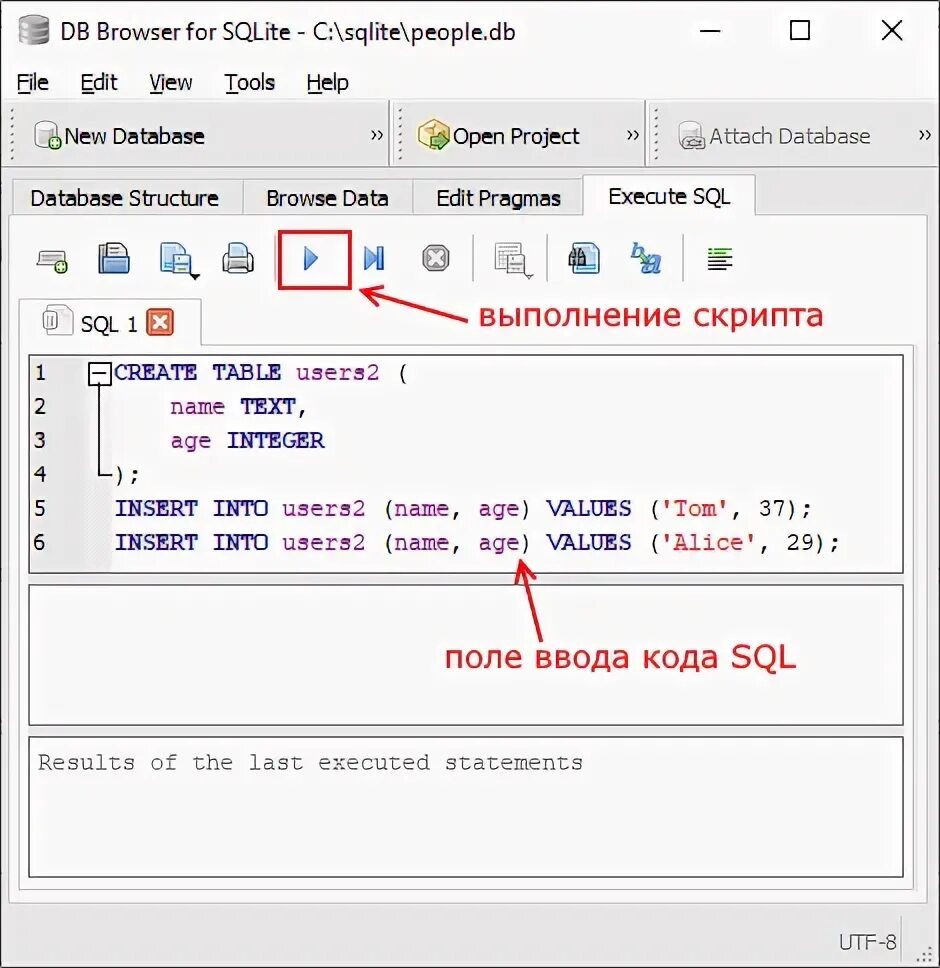940x968 pixels.
Task: Open the Tools menu
Action: coord(249,82)
